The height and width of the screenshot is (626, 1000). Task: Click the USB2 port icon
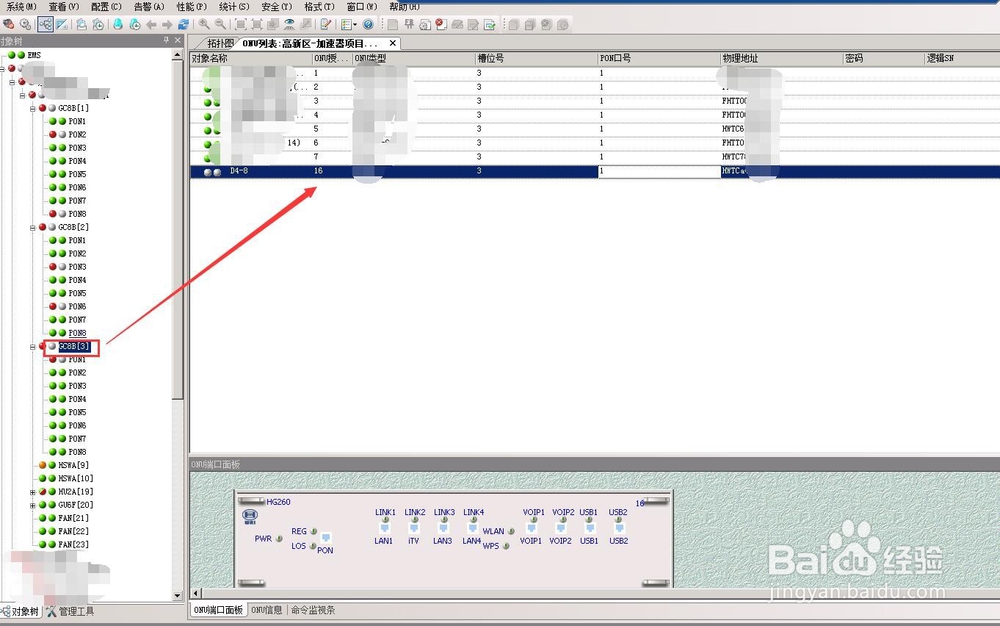click(619, 528)
